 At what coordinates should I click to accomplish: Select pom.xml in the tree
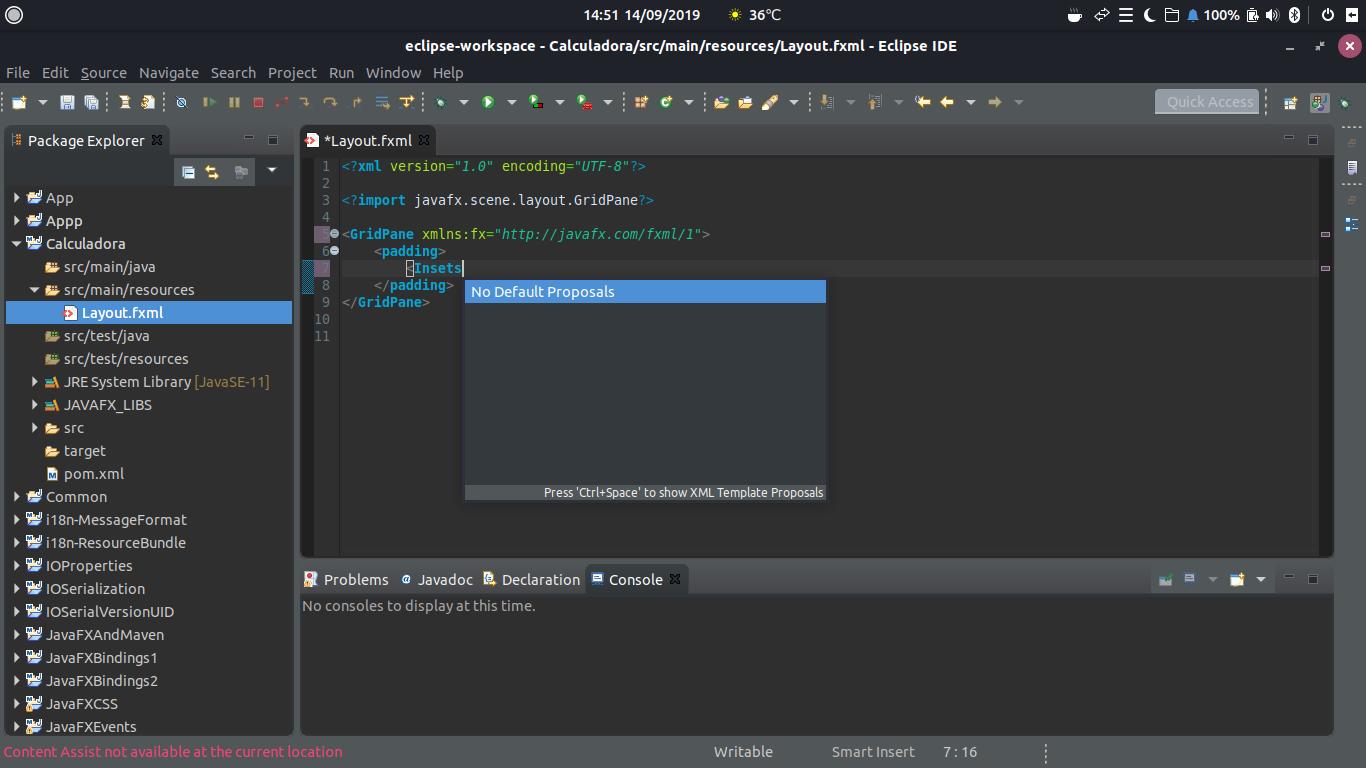pos(94,474)
